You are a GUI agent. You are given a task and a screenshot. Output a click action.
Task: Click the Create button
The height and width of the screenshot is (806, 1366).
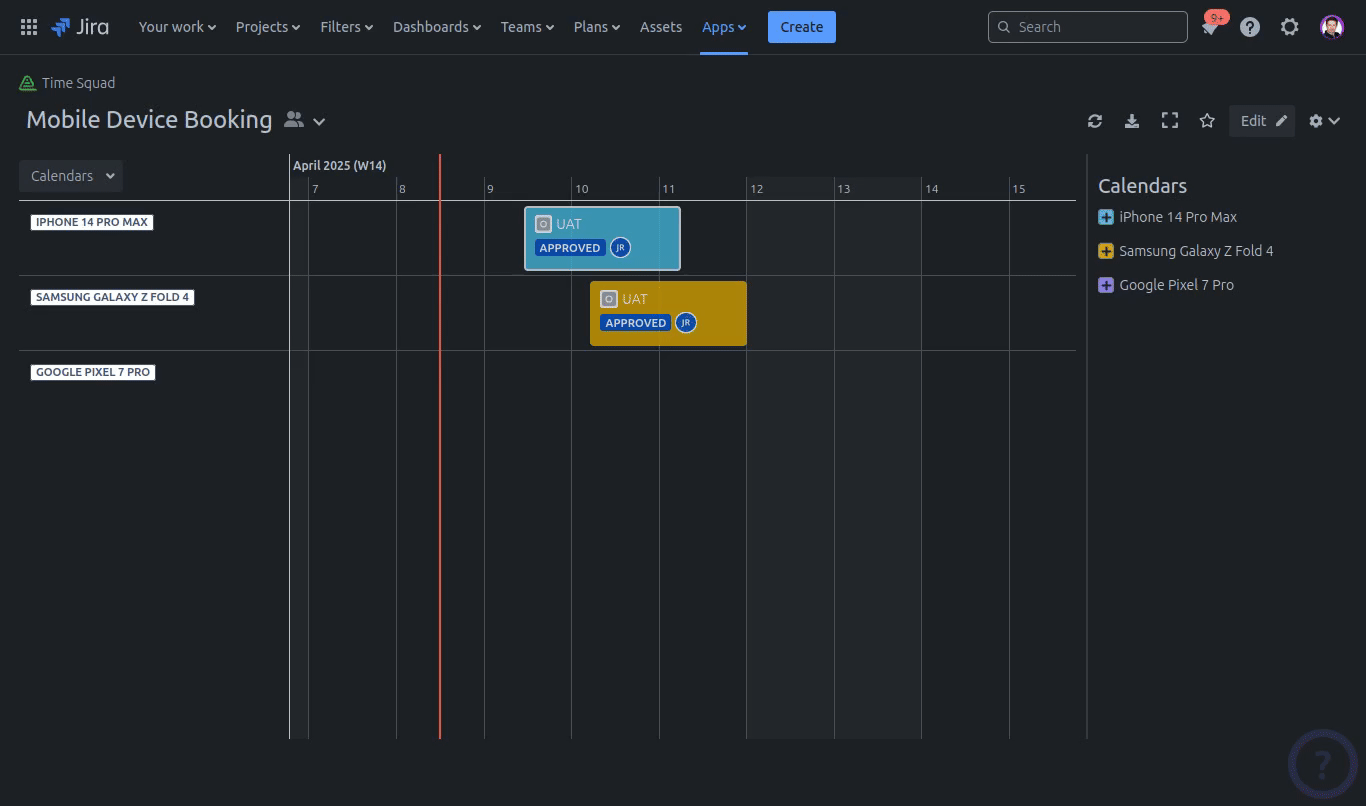click(801, 27)
